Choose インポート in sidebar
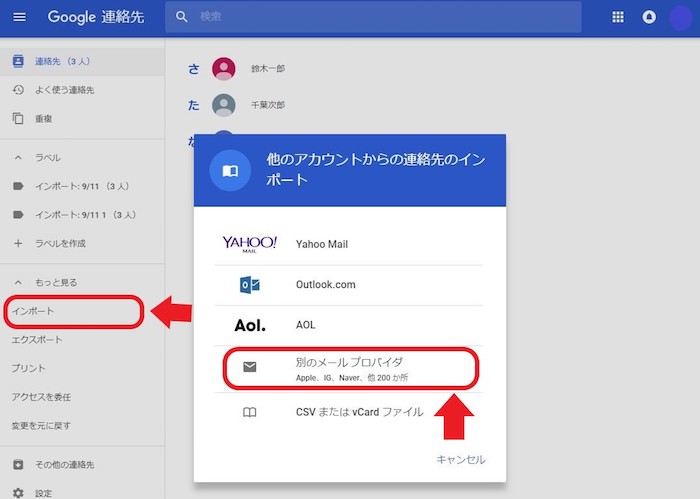Screen dimensions: 700x499 click(x=33, y=311)
